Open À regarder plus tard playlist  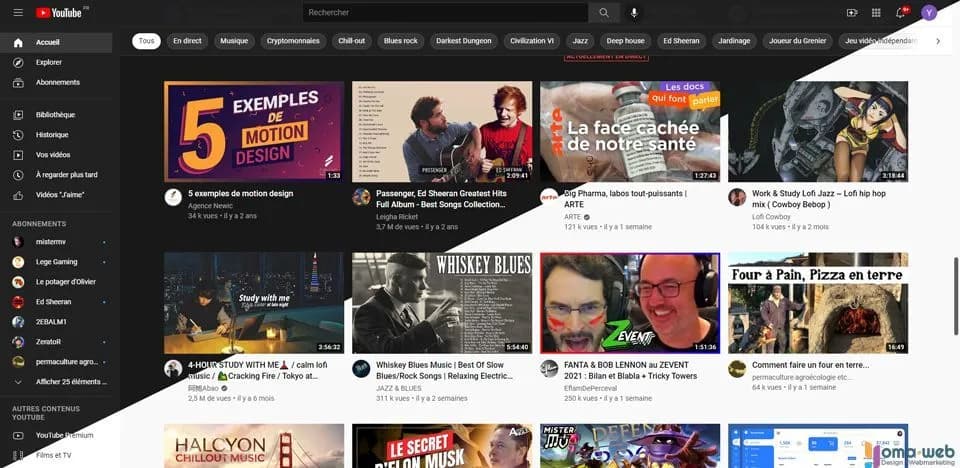click(x=56, y=175)
